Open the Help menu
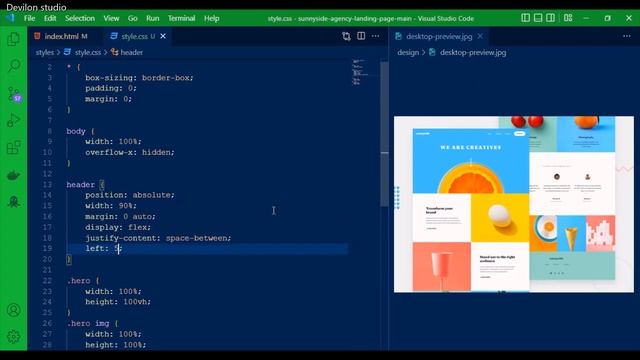 pyautogui.click(x=211, y=18)
